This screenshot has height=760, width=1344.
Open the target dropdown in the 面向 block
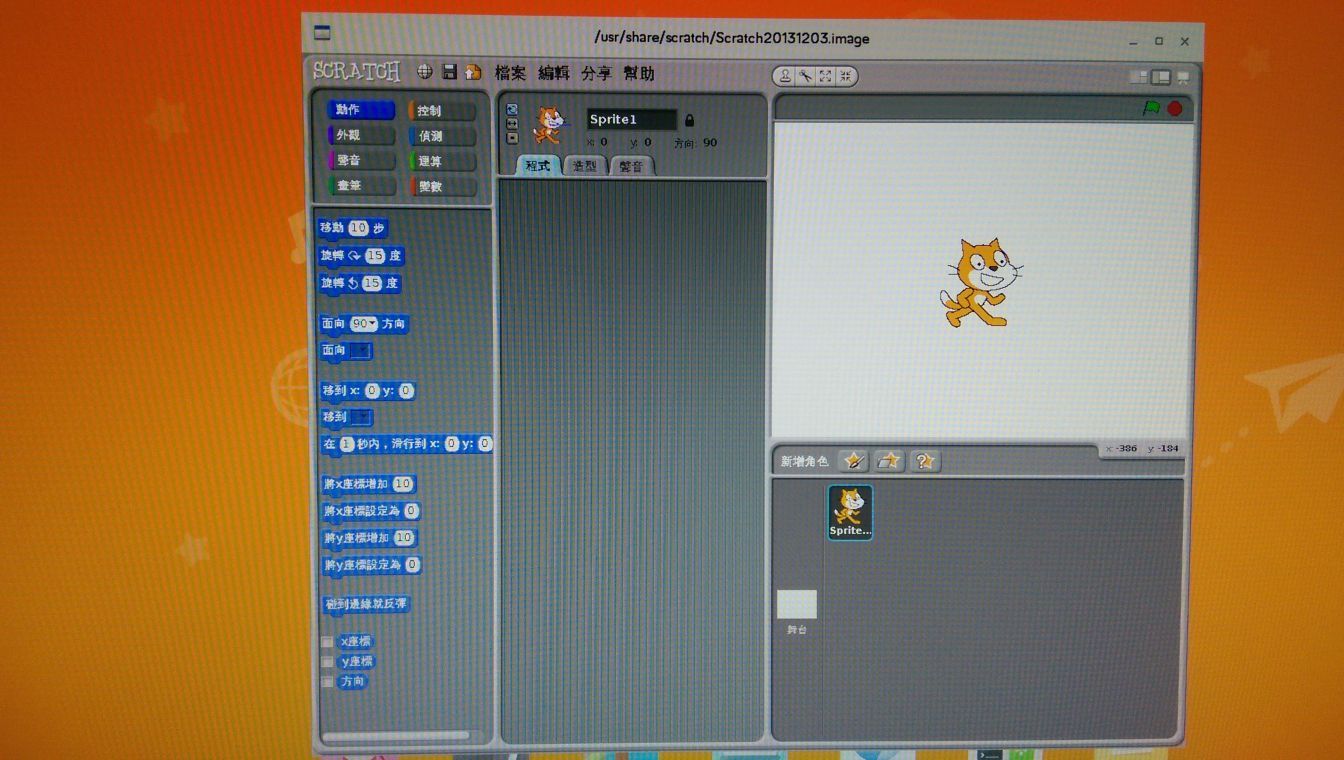(360, 351)
